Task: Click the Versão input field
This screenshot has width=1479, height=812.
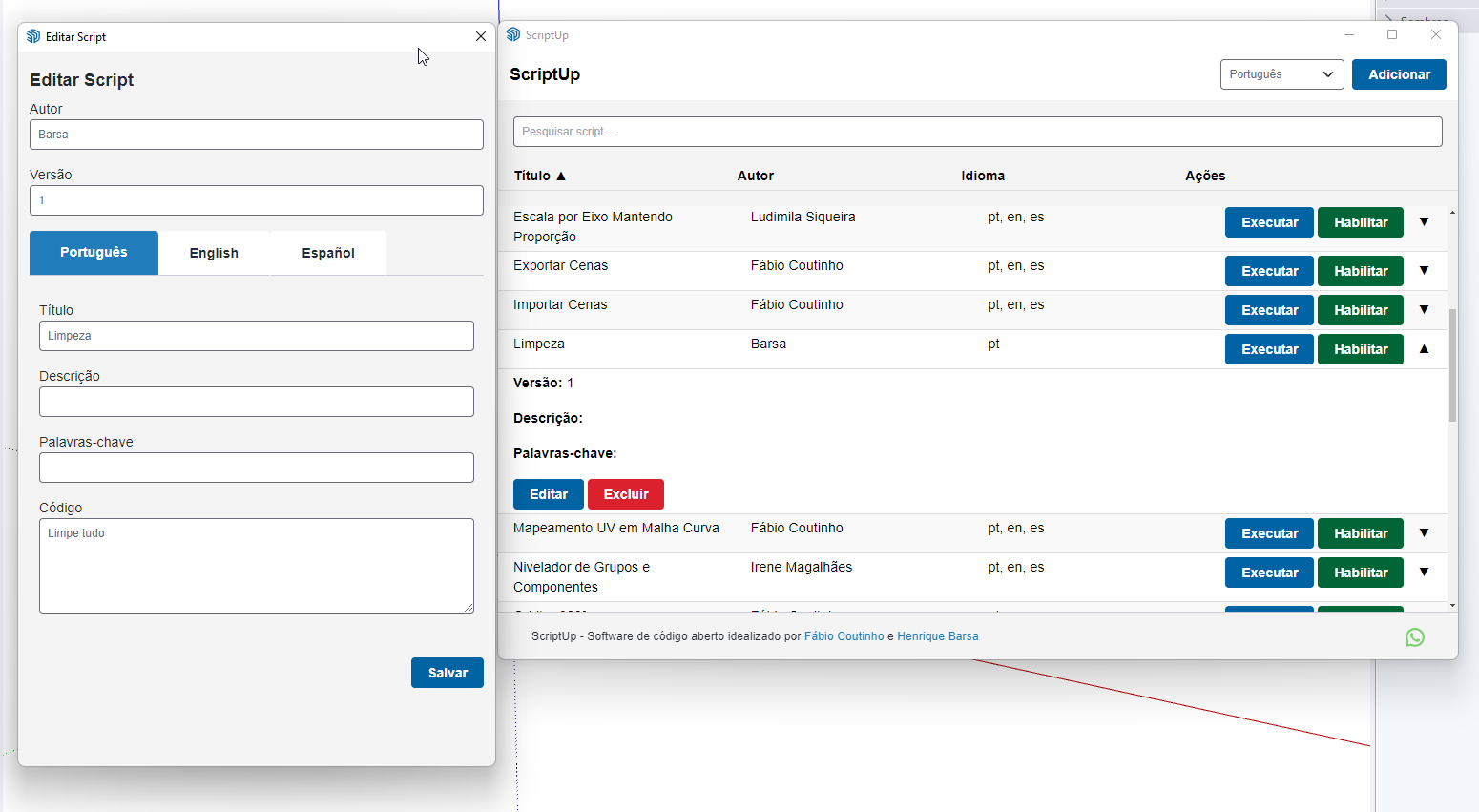Action: click(257, 200)
